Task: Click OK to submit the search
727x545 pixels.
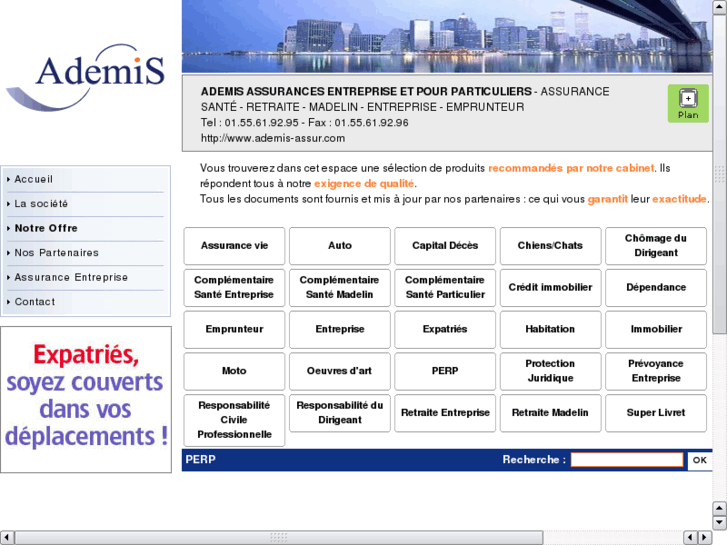Action: tap(700, 460)
